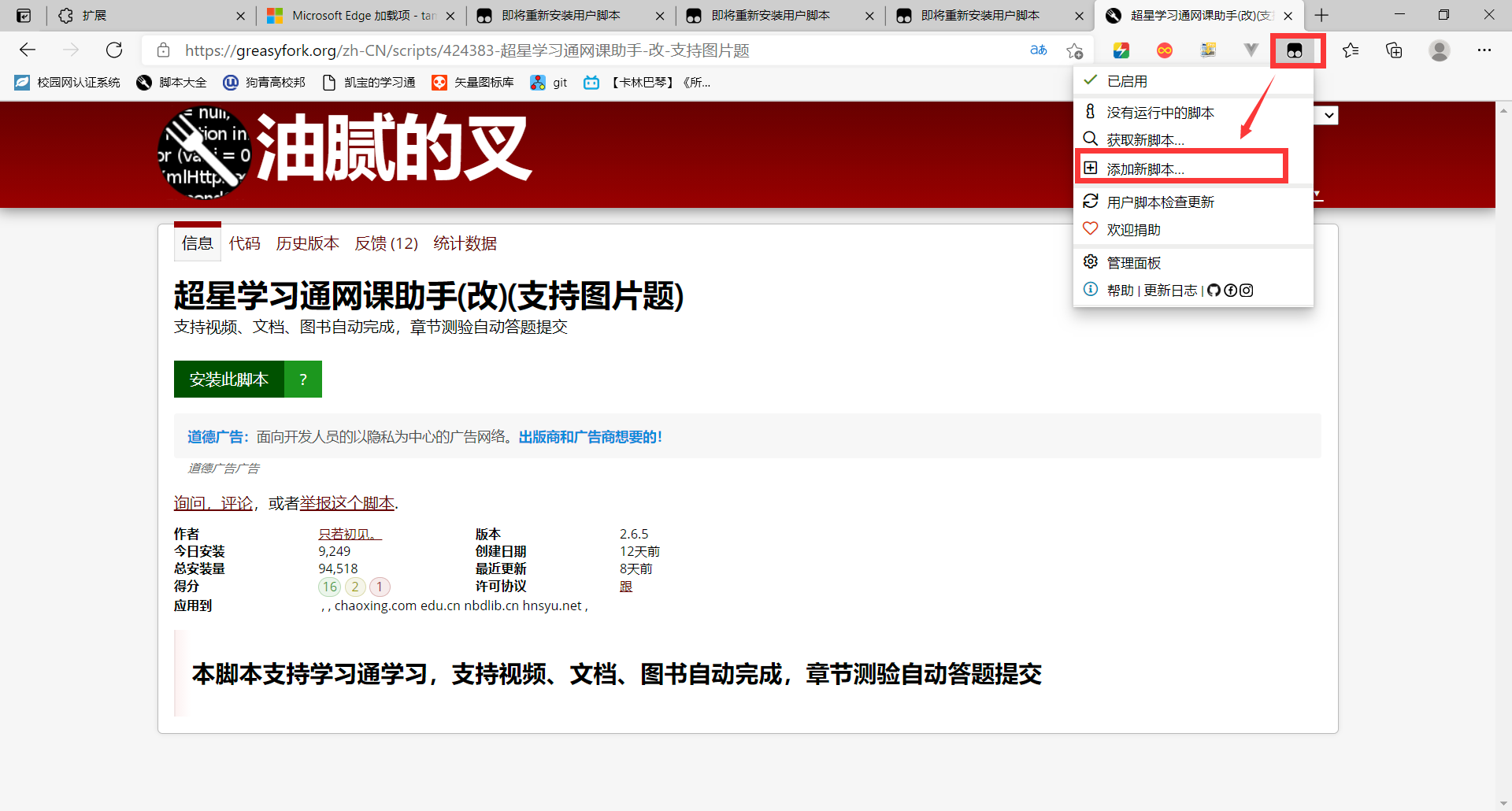This screenshot has width=1512, height=811.
Task: Click the red bad ratings count 1
Action: click(x=380, y=587)
